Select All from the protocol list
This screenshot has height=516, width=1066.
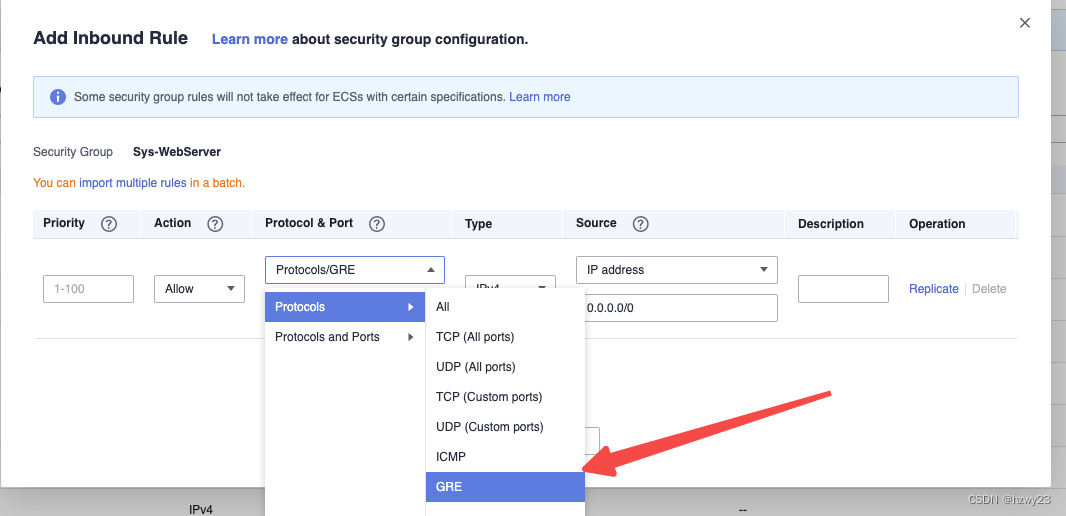pyautogui.click(x=505, y=307)
